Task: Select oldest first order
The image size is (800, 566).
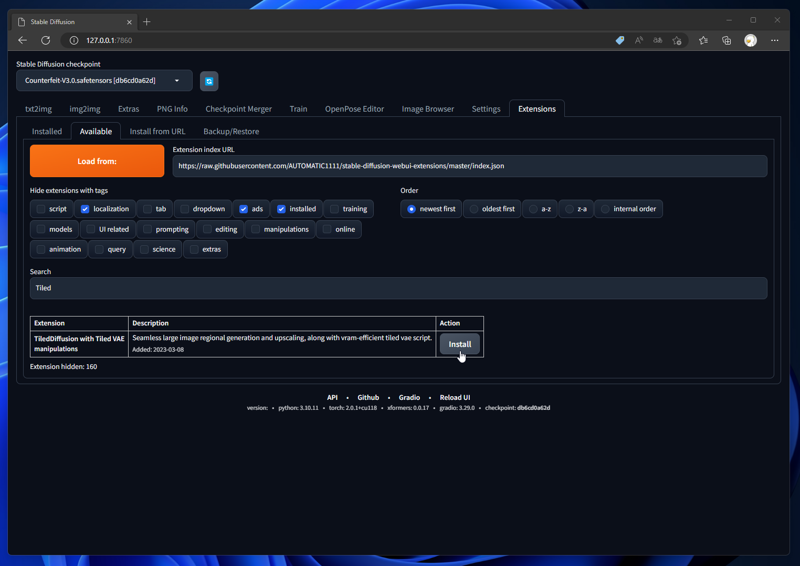Action: pyautogui.click(x=473, y=209)
